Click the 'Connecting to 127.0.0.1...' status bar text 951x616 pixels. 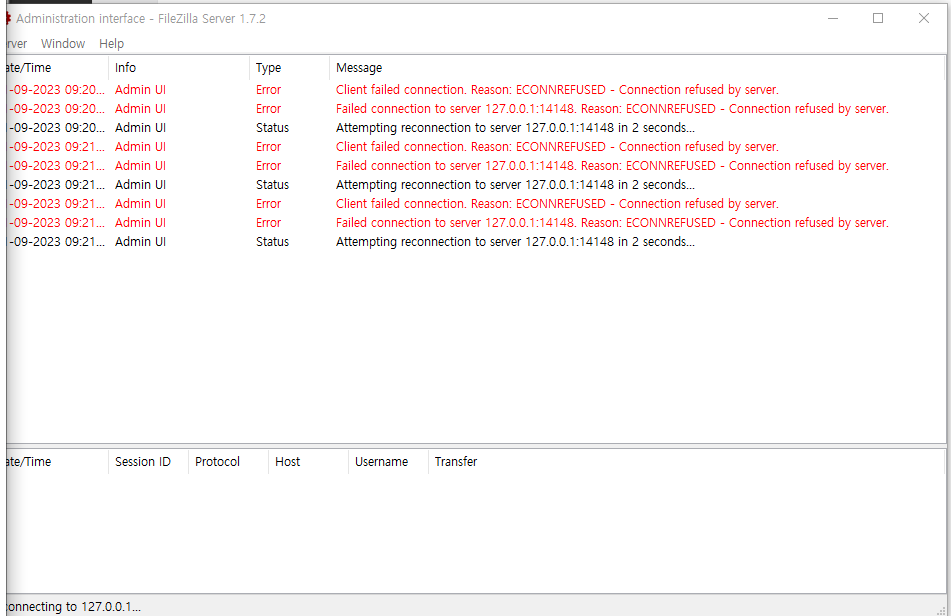click(x=73, y=606)
